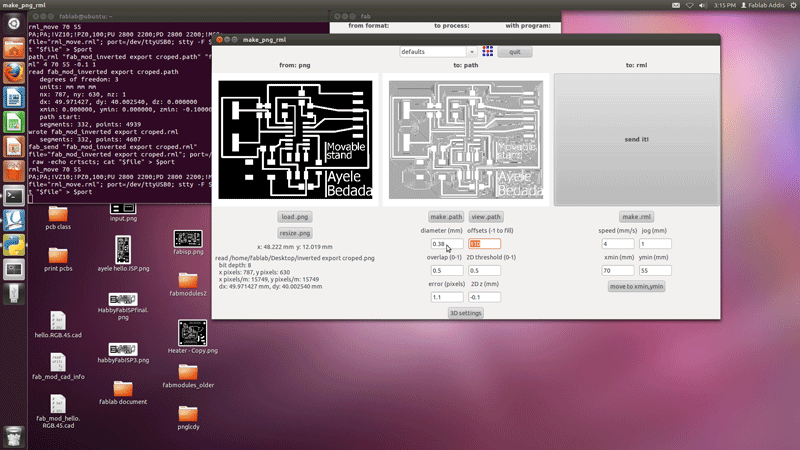The width and height of the screenshot is (800, 450).
Task: Open the Fablab Addis user menu
Action: pos(763,5)
